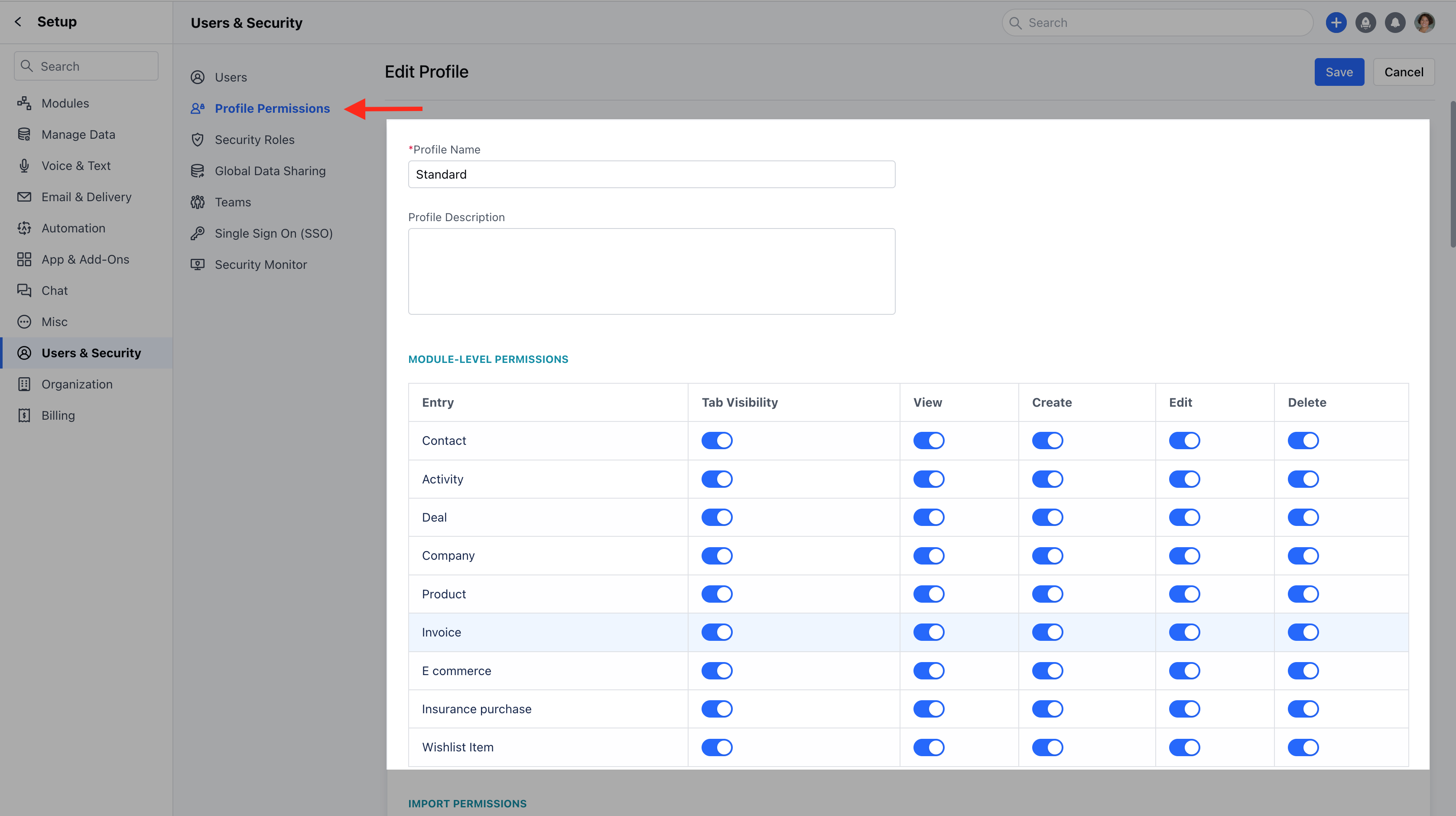Save the profile changes
1456x816 pixels.
[1339, 72]
